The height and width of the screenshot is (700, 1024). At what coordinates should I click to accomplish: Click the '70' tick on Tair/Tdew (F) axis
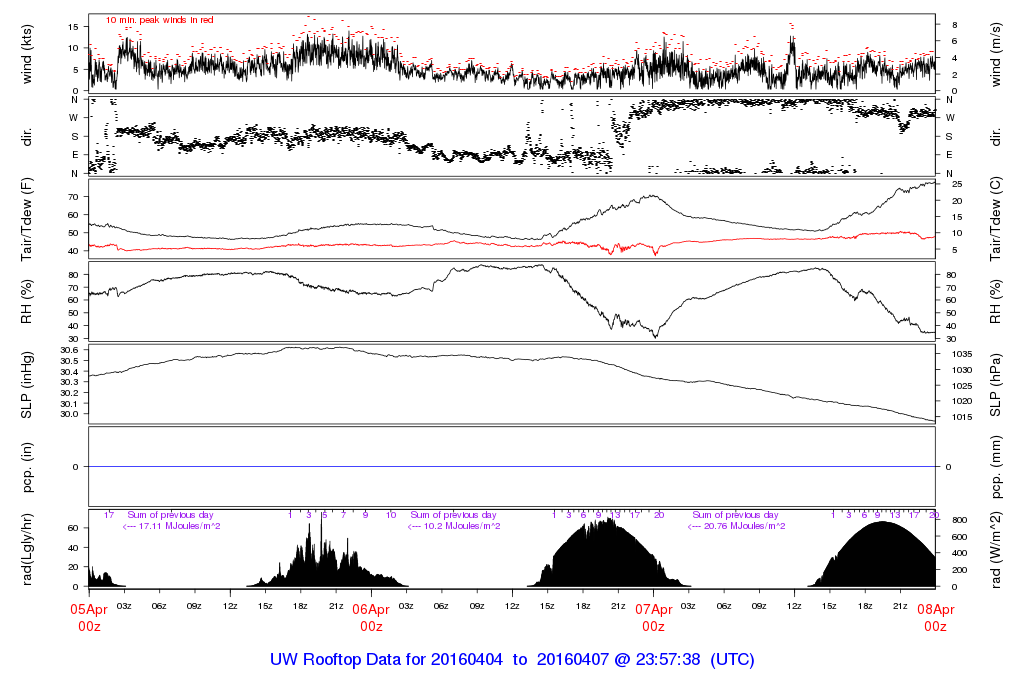[74, 197]
